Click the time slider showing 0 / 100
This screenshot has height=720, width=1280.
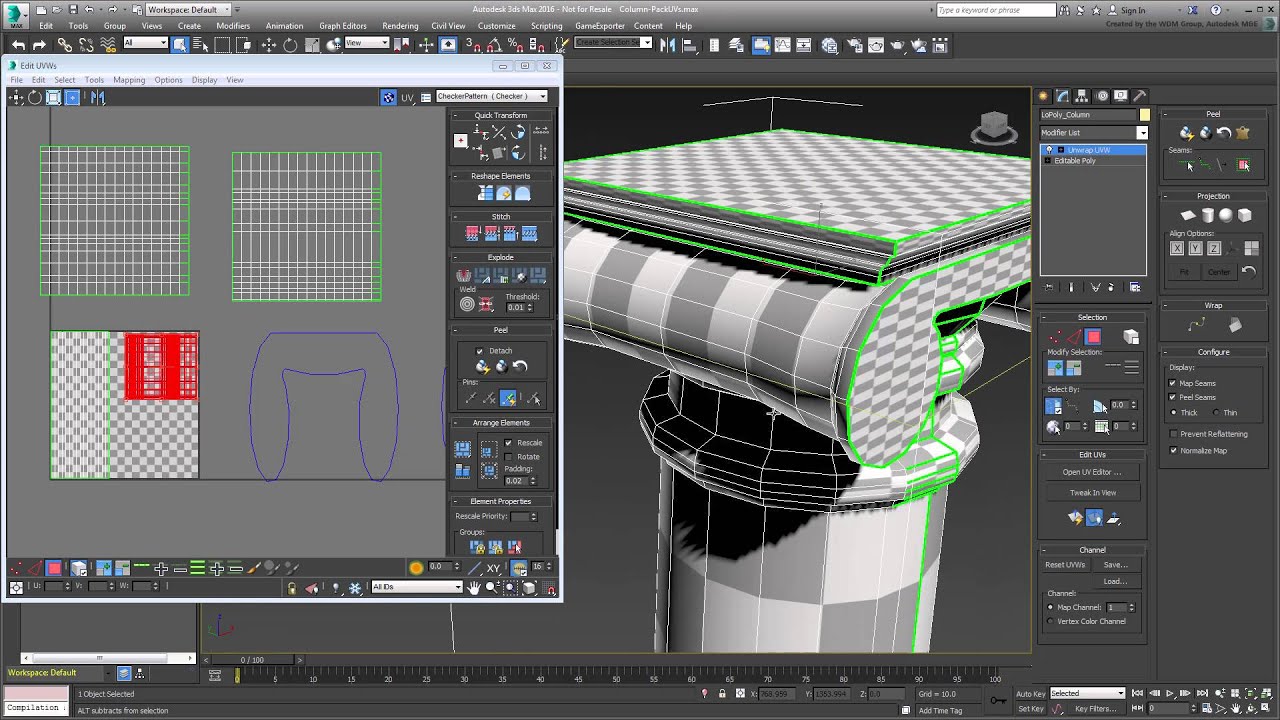[x=252, y=660]
